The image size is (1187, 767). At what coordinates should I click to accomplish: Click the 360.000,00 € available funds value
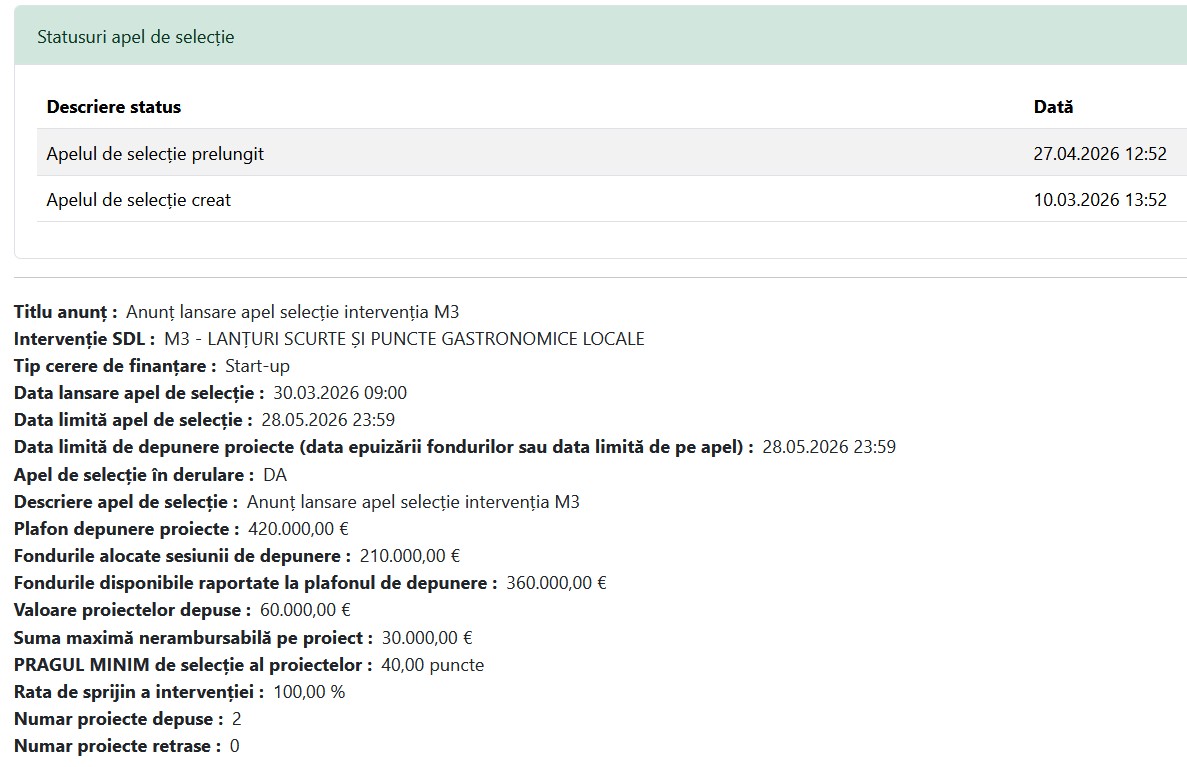[556, 583]
